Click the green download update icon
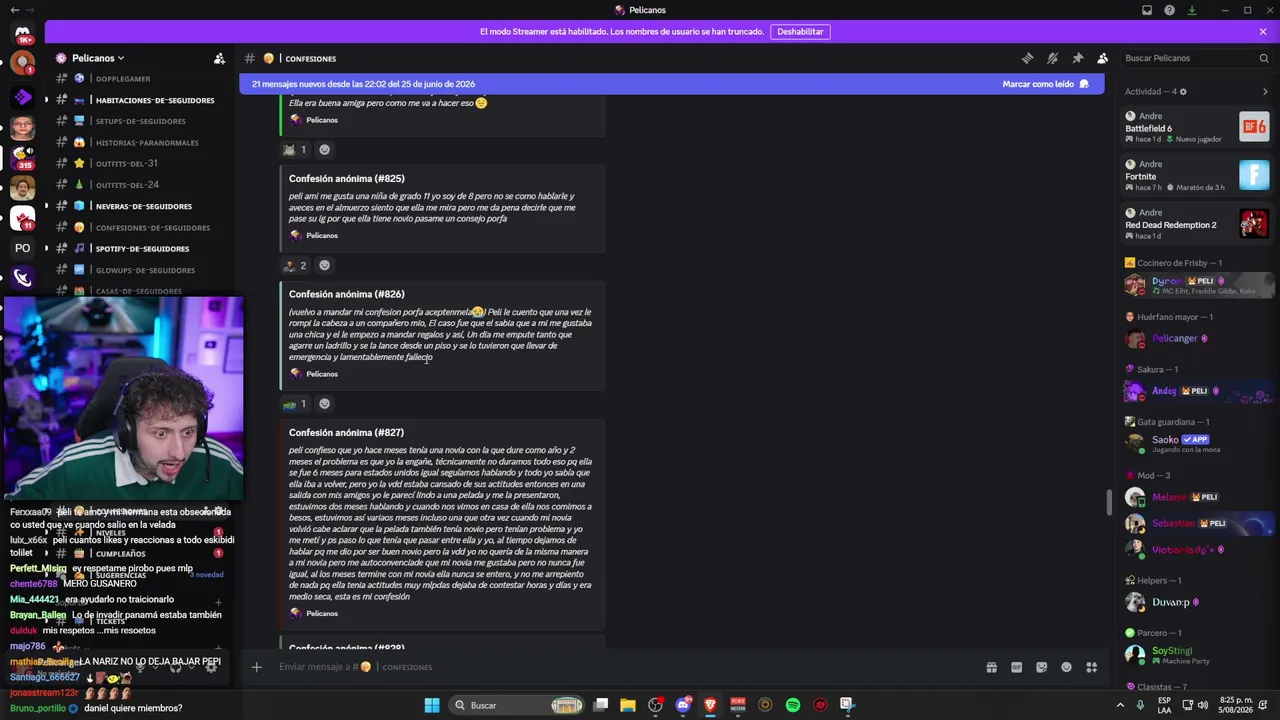The width and height of the screenshot is (1280, 720). (x=1192, y=10)
